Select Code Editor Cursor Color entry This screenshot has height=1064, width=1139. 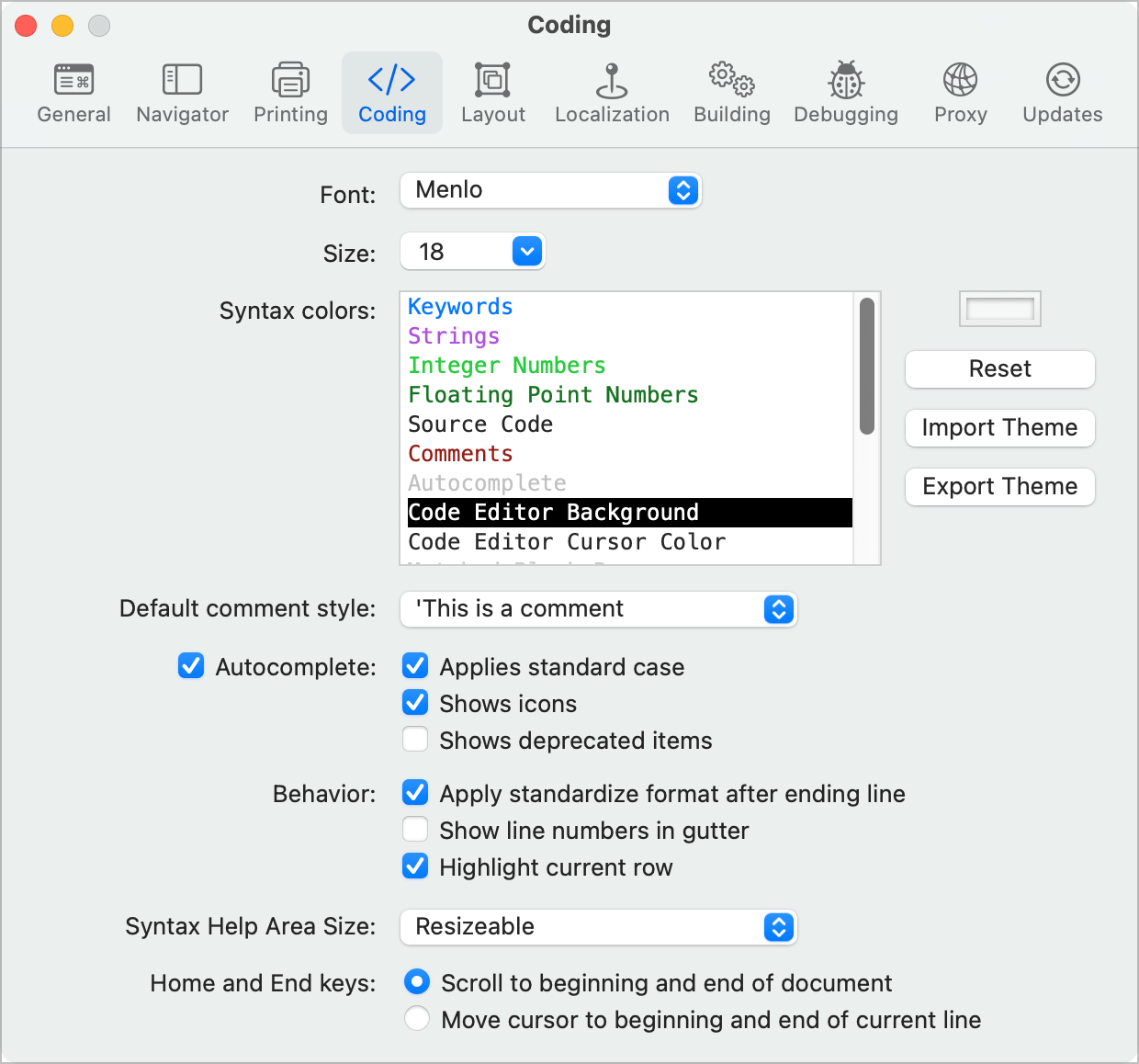coord(630,542)
